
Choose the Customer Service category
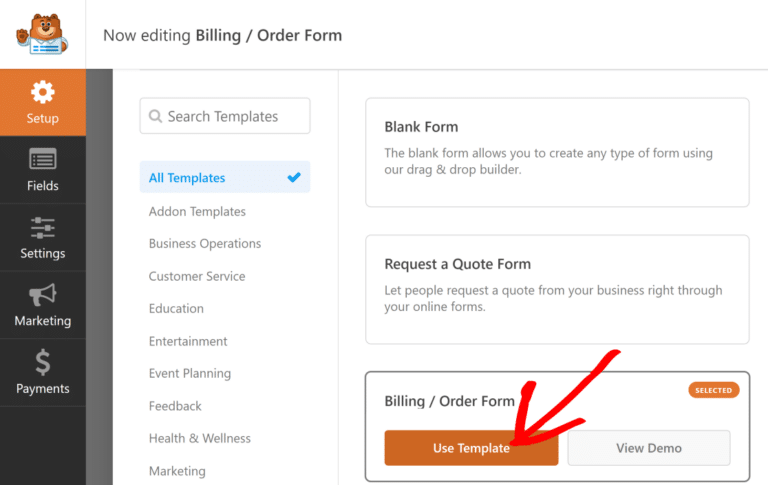[x=197, y=276]
